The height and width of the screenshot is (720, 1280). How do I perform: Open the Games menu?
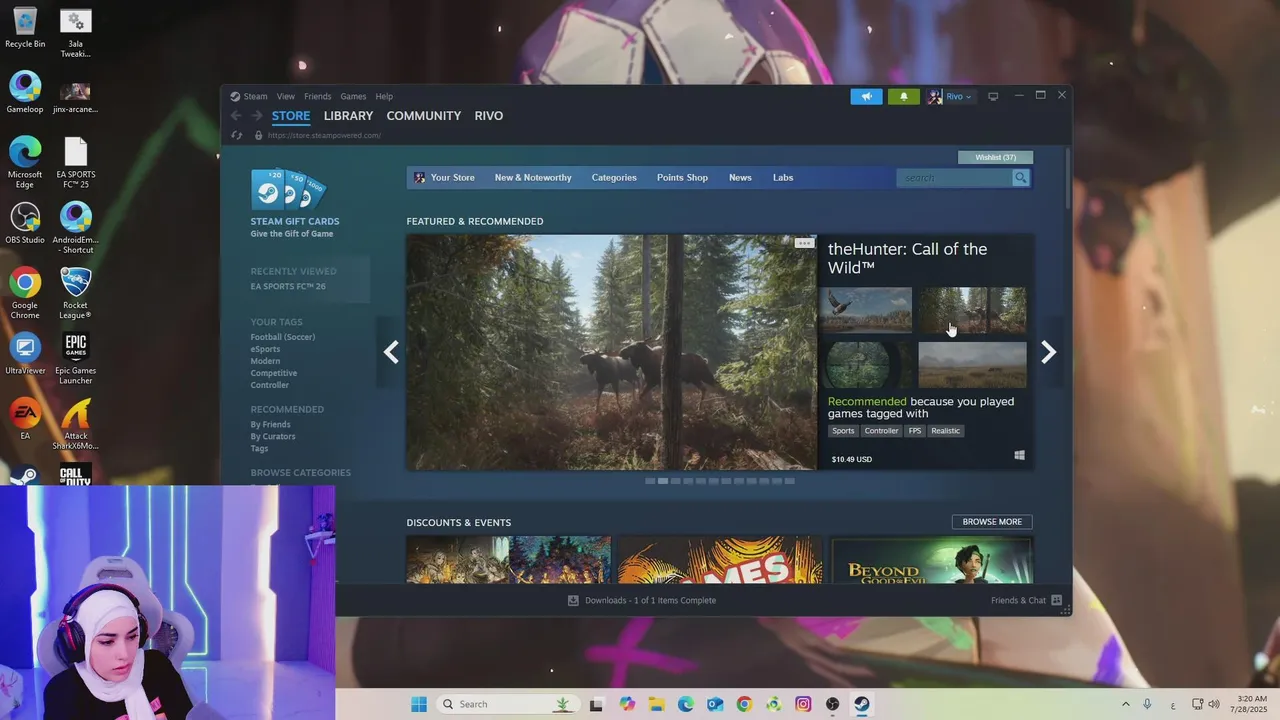(x=353, y=97)
